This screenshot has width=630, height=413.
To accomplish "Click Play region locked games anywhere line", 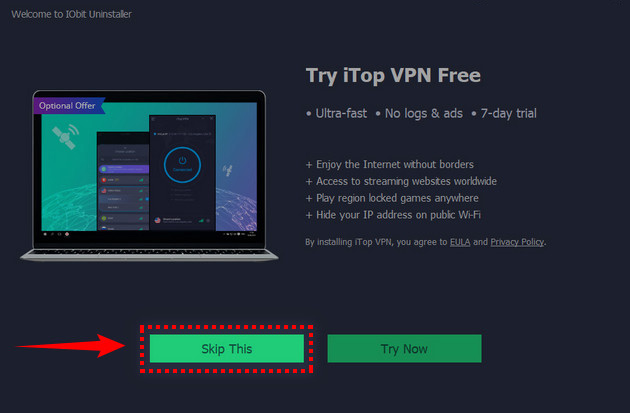I will 397,198.
